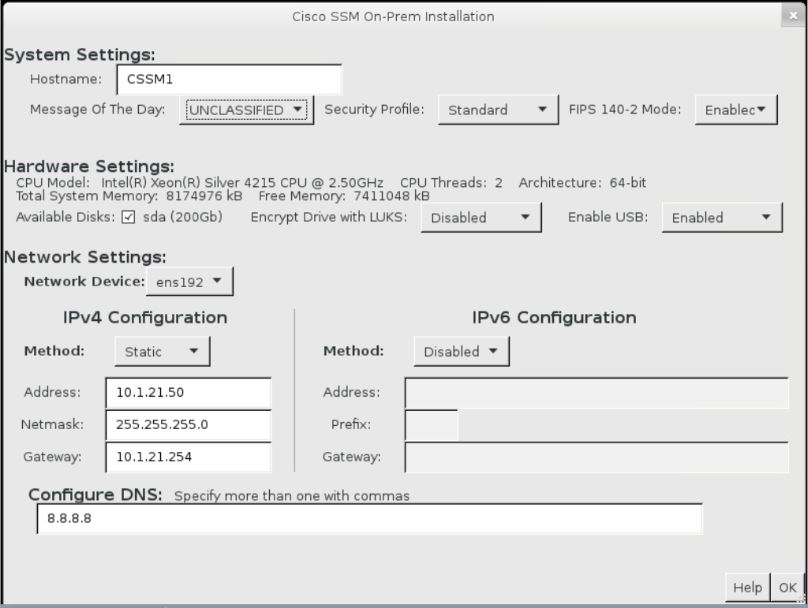The image size is (808, 608).
Task: Click the Architecture: 64-bit text
Action: (582, 183)
